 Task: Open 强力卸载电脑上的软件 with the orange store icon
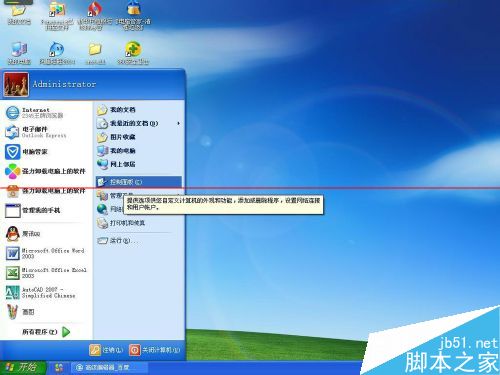click(x=46, y=191)
